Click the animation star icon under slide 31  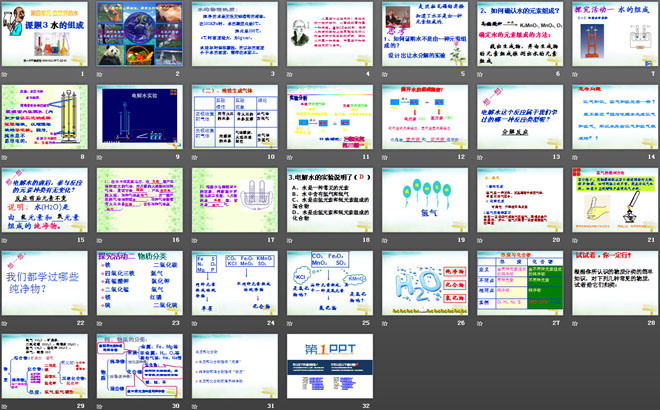point(195,406)
